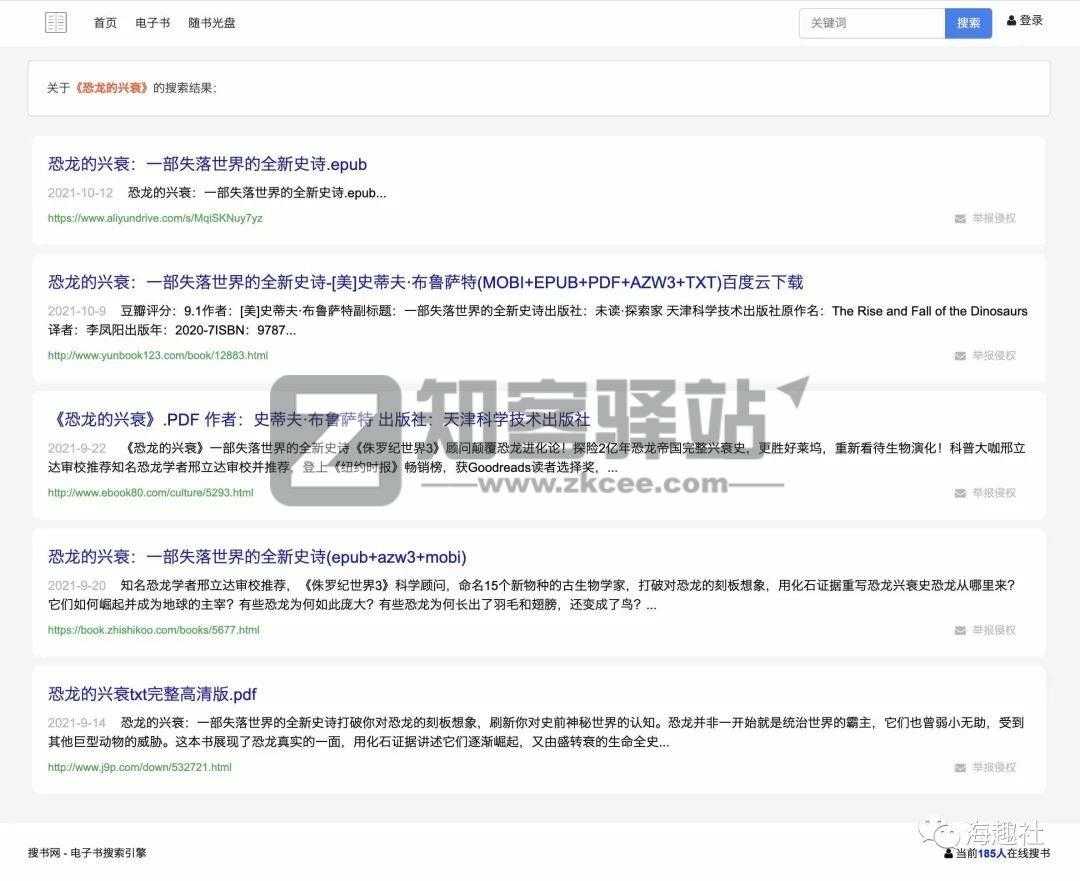Open the 随书光盘 section
The image size is (1080, 881).
[x=211, y=22]
